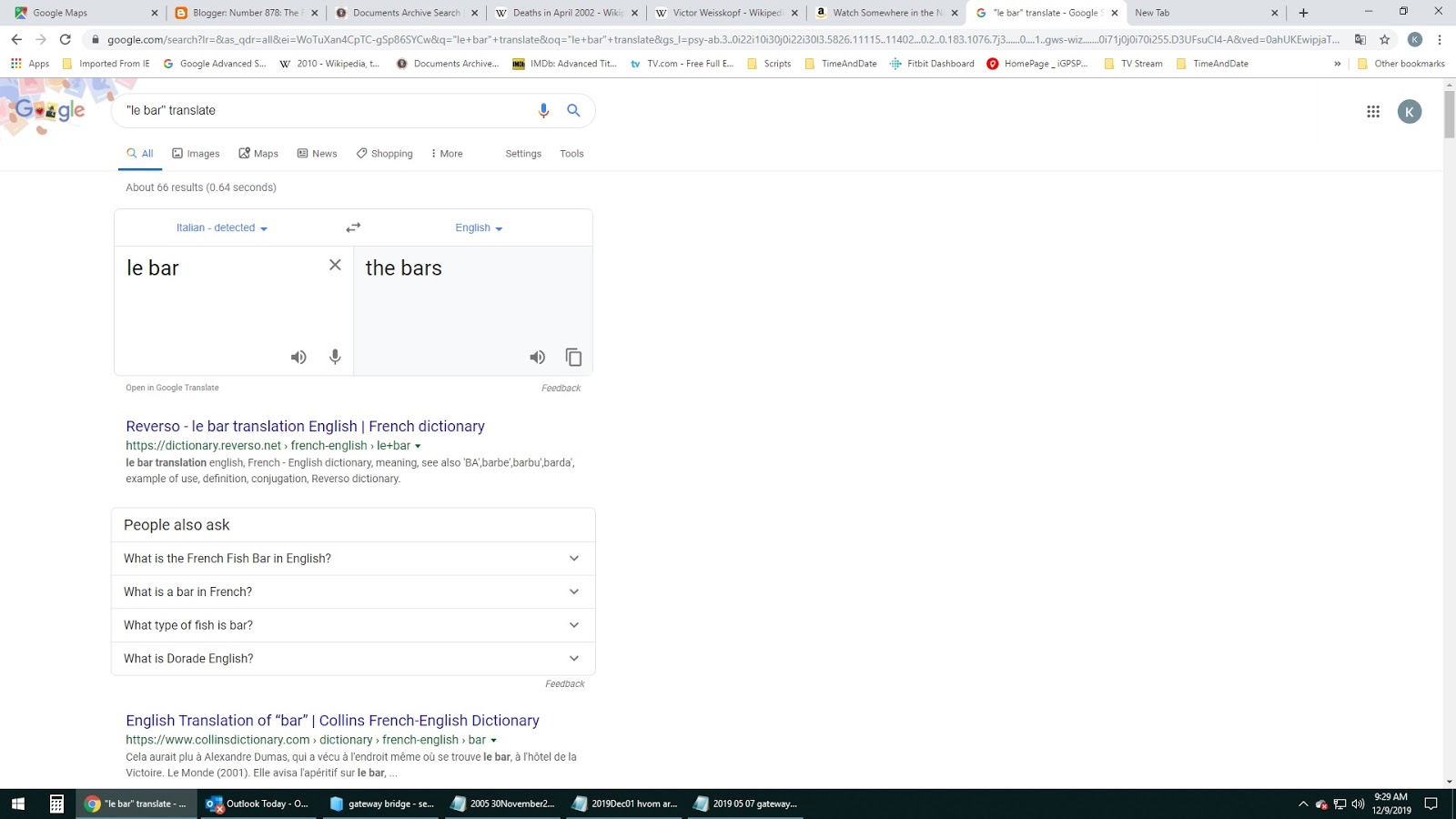Click the All search tab

140,154
